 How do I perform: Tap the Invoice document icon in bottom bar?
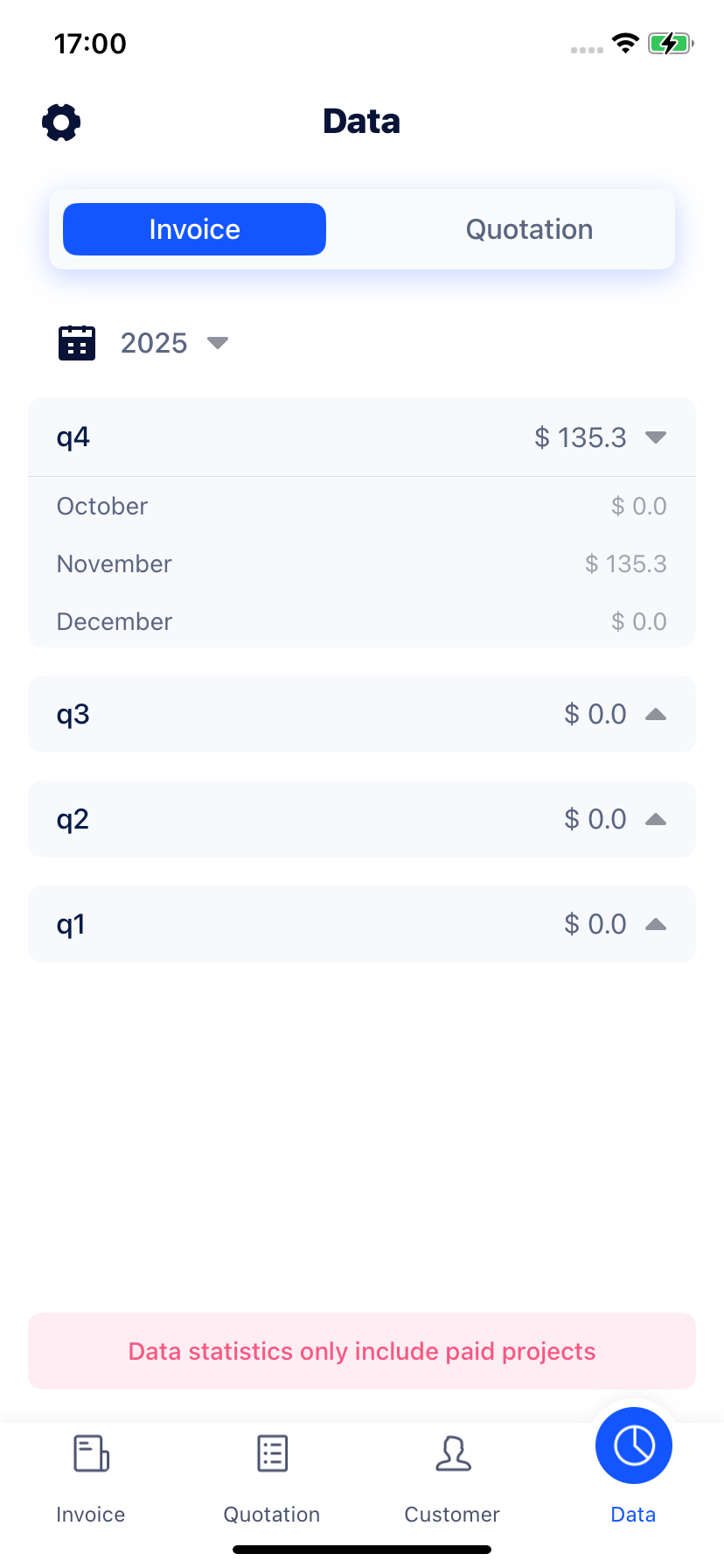pos(91,1453)
